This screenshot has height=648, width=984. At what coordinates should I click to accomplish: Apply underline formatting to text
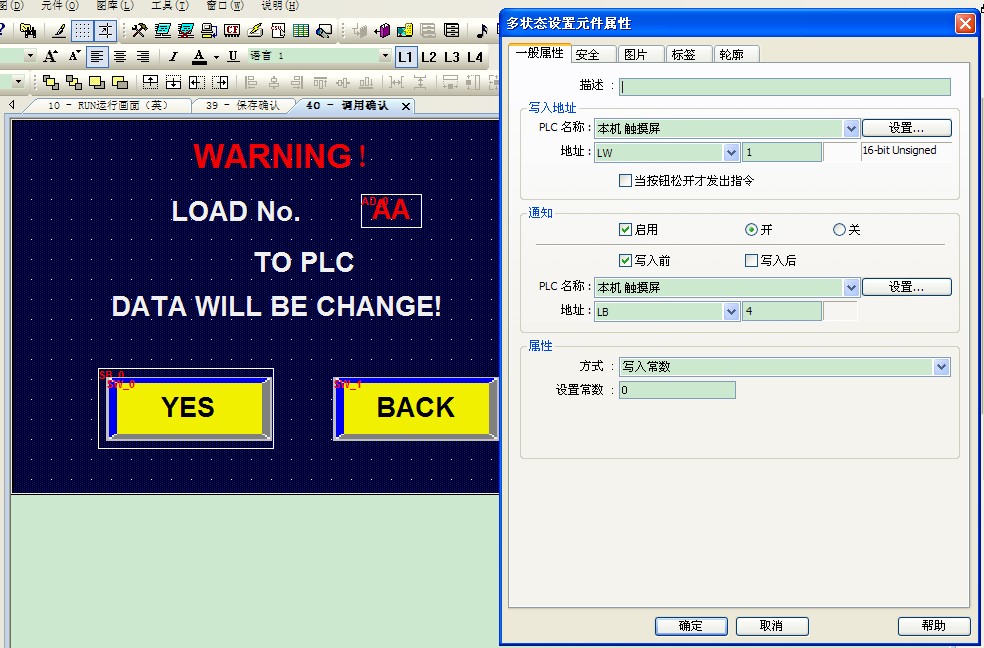click(x=233, y=58)
